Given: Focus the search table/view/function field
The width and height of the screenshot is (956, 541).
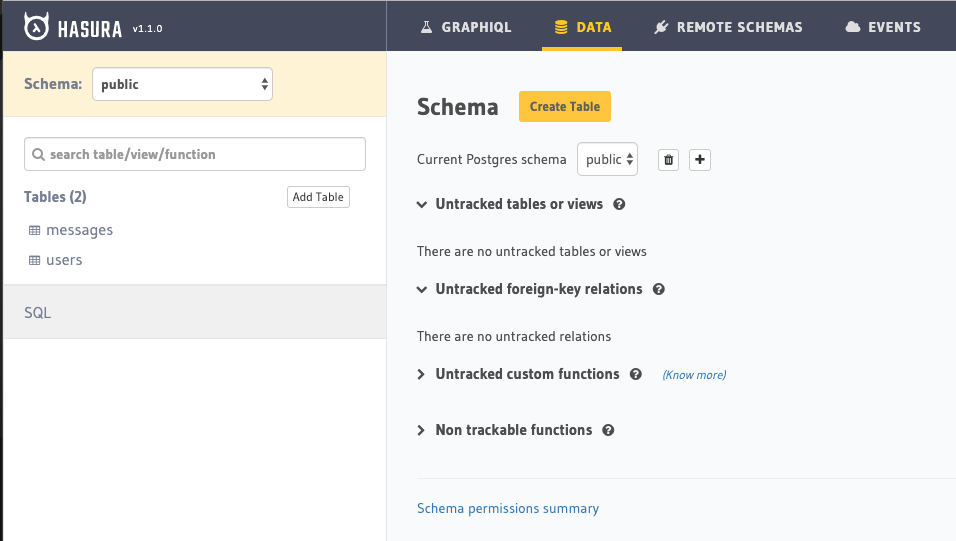Looking at the screenshot, I should point(195,154).
